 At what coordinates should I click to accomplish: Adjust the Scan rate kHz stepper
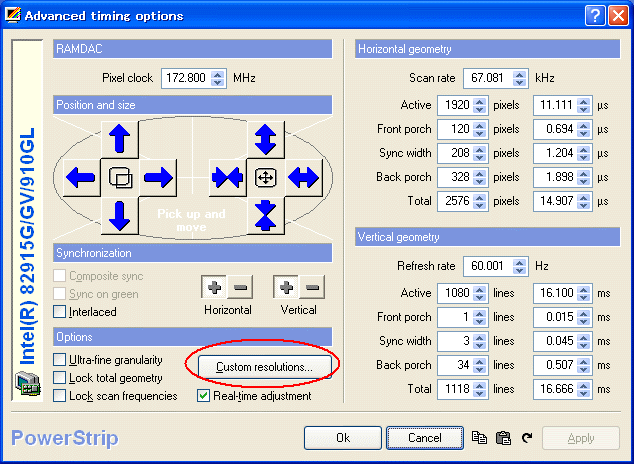(520, 78)
